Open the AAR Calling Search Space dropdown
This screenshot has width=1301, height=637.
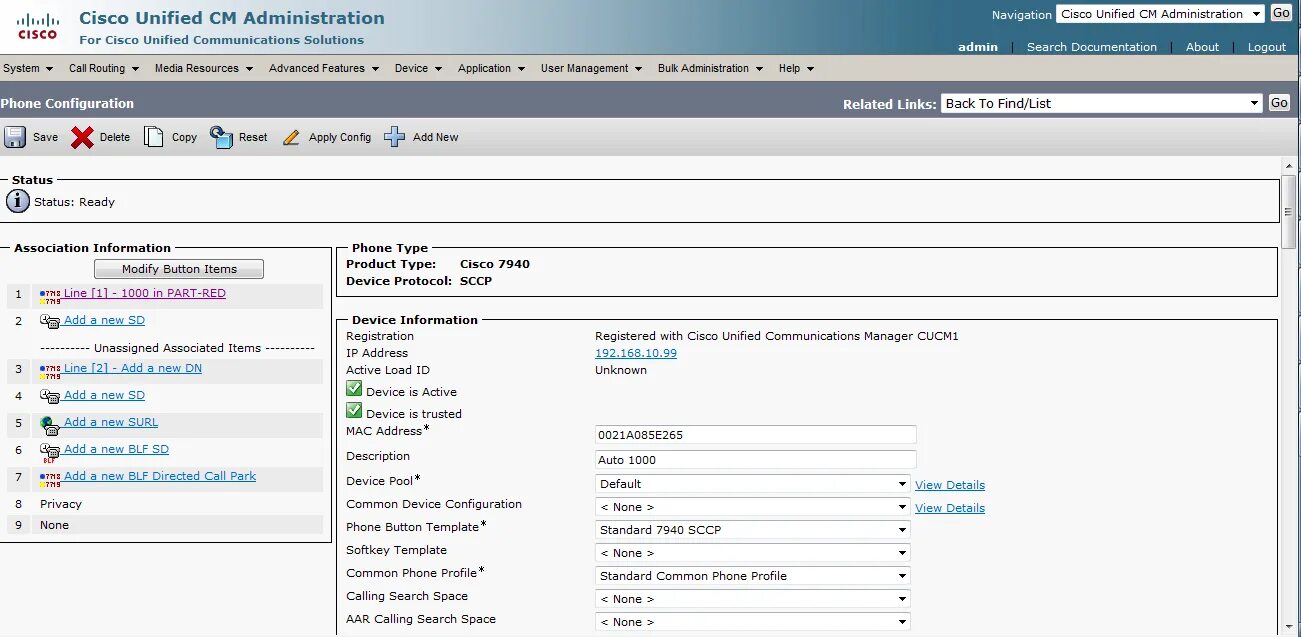tap(752, 622)
